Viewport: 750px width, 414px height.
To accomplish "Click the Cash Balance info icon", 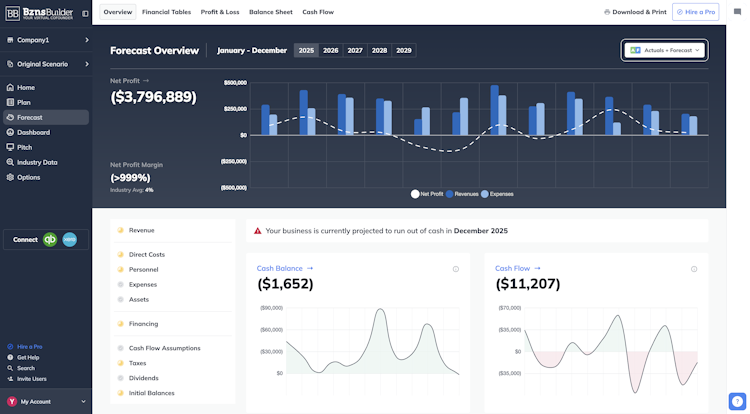I will 456,269.
